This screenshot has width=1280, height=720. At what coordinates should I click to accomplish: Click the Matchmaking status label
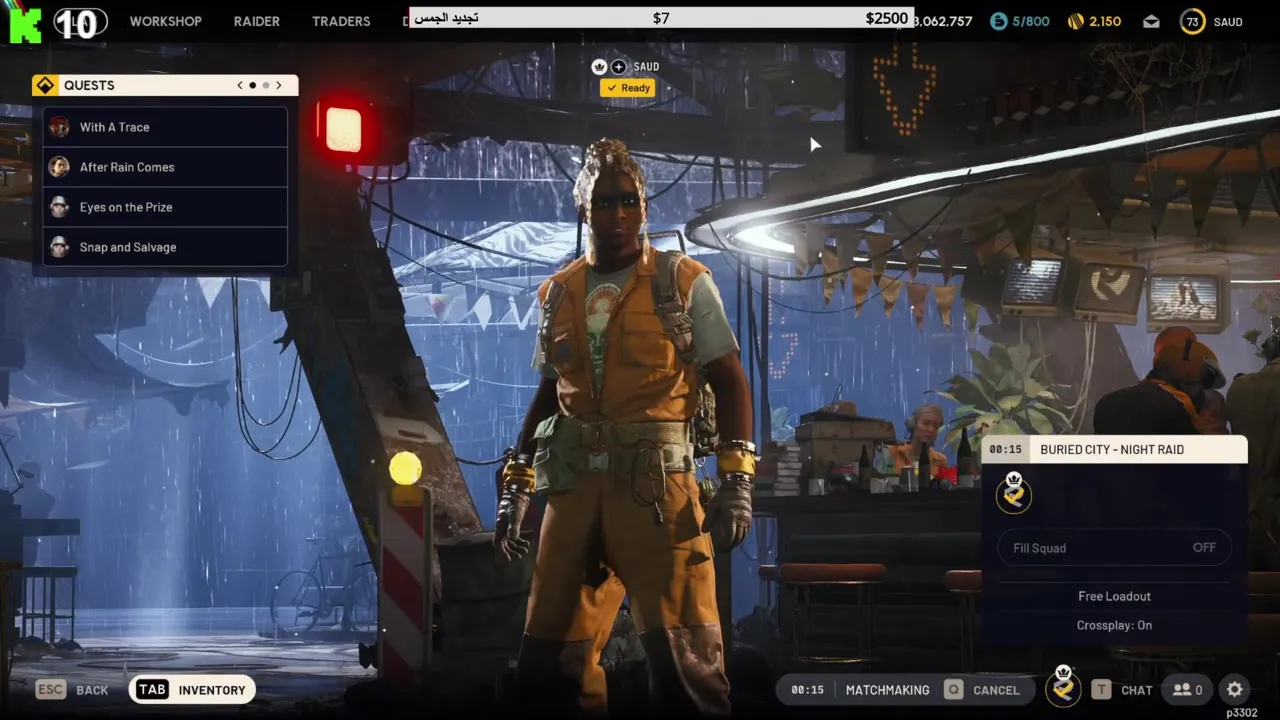click(x=887, y=690)
